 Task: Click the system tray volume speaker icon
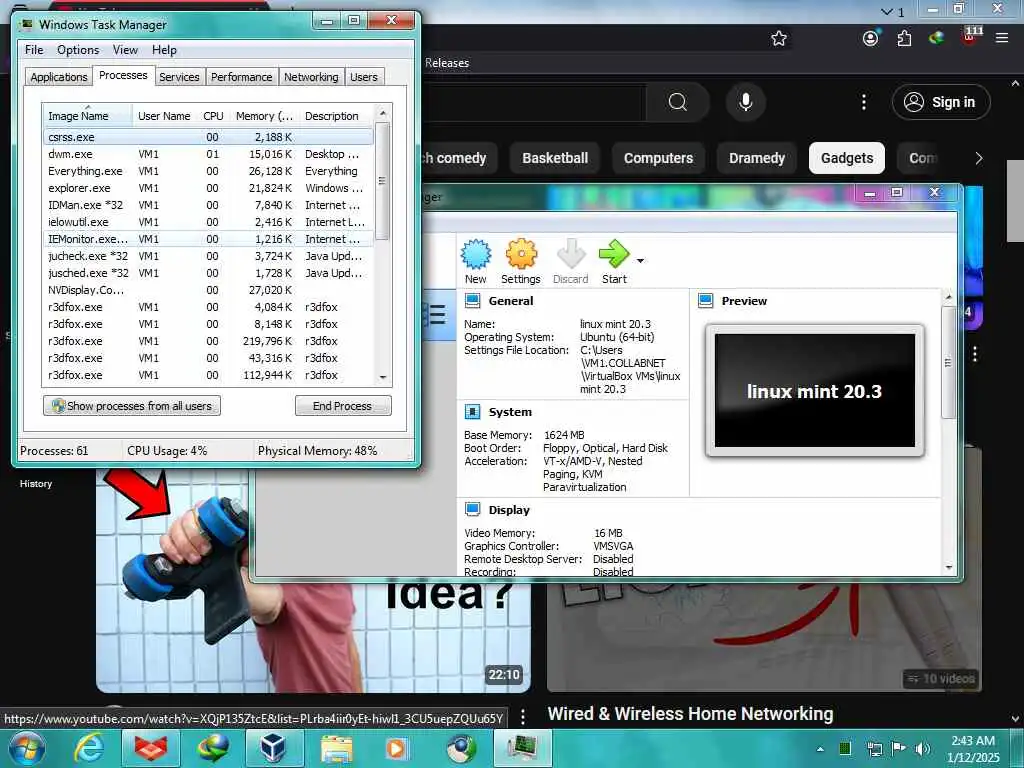point(923,748)
